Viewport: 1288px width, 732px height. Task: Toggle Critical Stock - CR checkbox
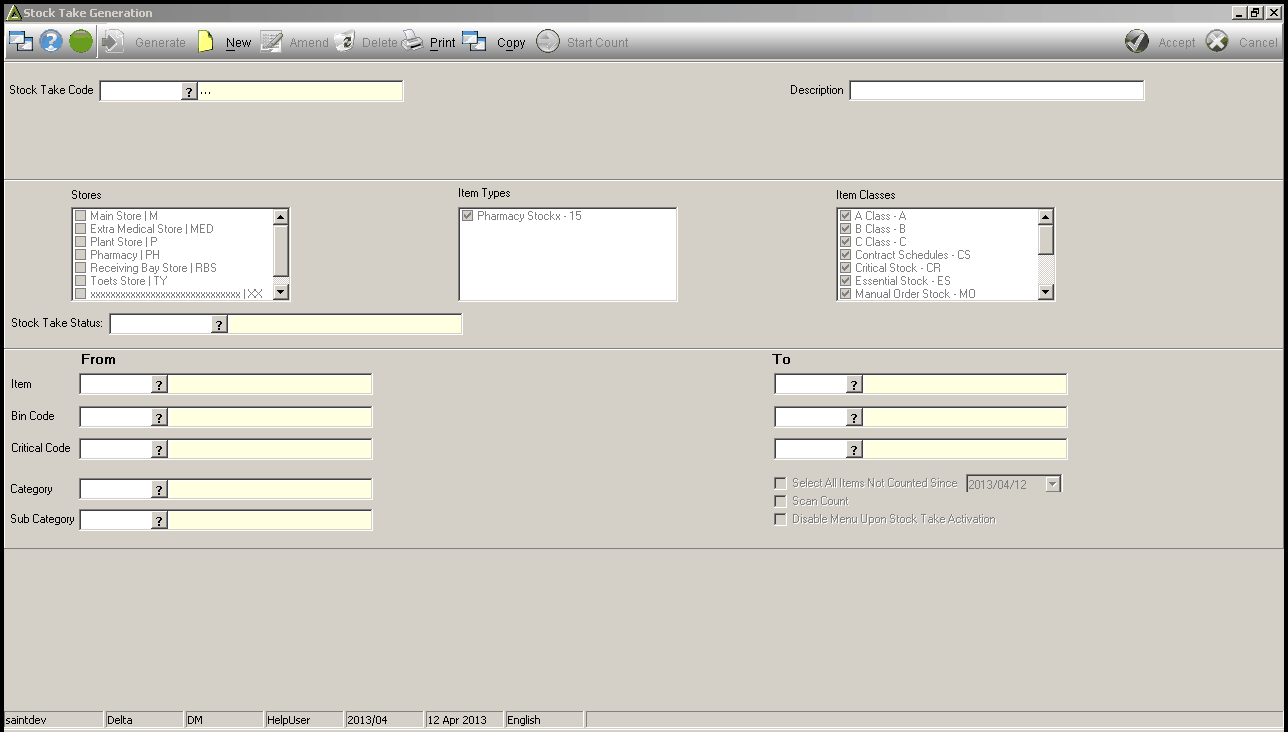pos(845,268)
